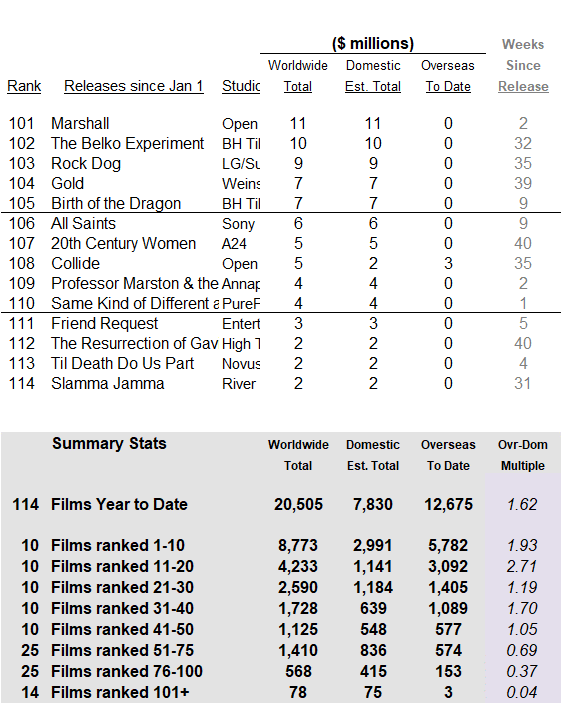Click the 'Slamma Jamma' title
Screen dimensions: 561x703
click(108, 383)
